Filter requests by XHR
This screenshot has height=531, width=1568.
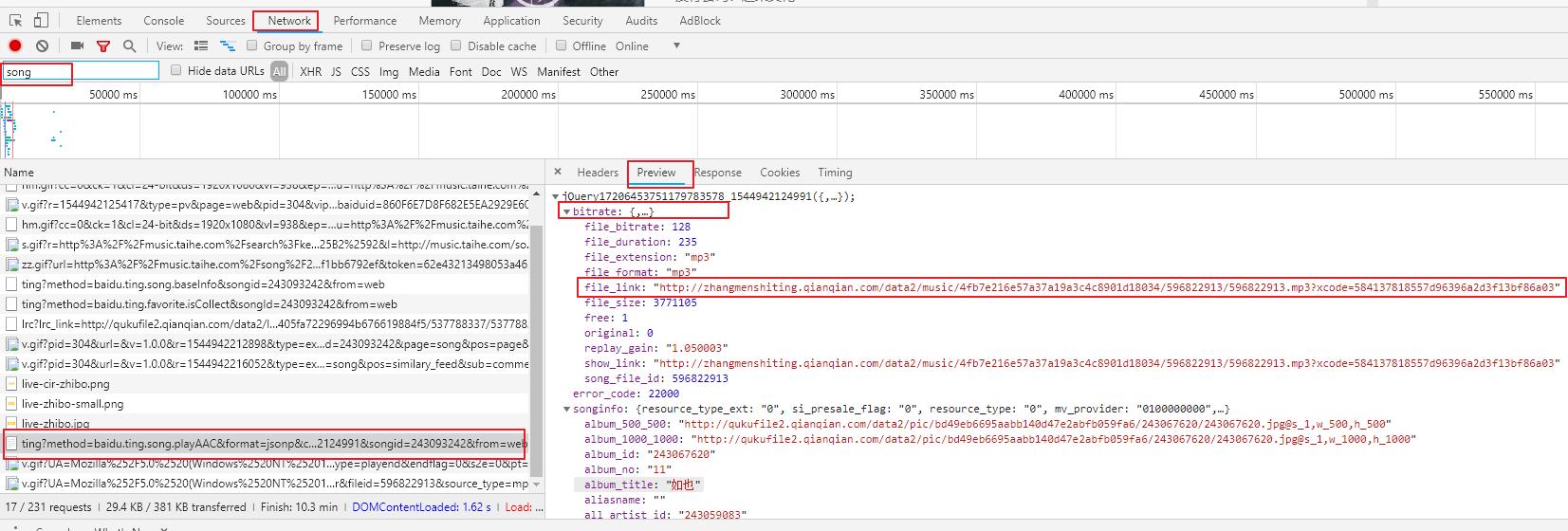pos(310,71)
